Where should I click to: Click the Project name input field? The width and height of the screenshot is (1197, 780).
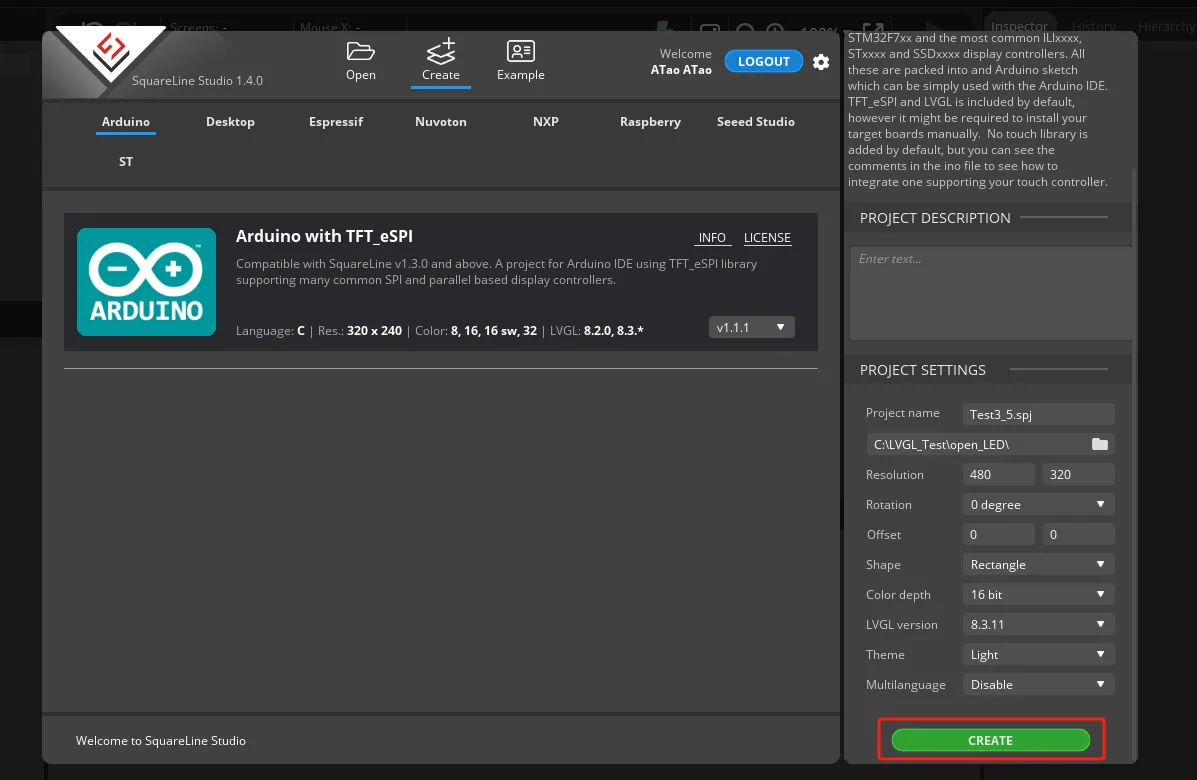[x=1038, y=414]
